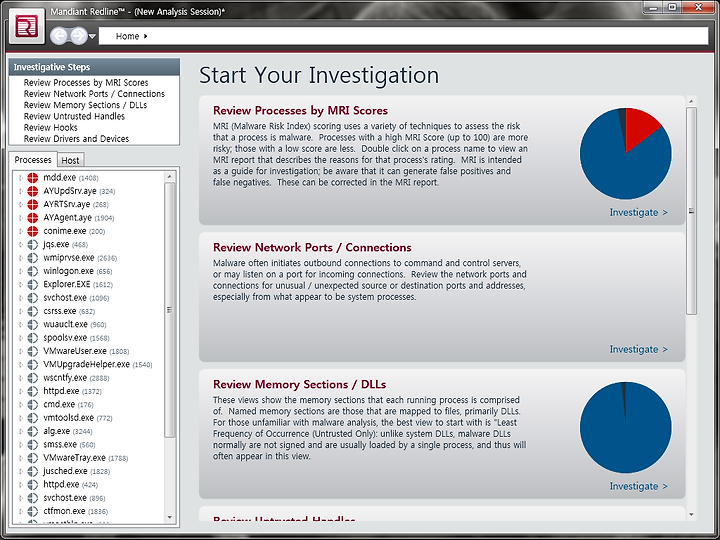Click the gray process icon next to alg.exe

tap(33, 431)
